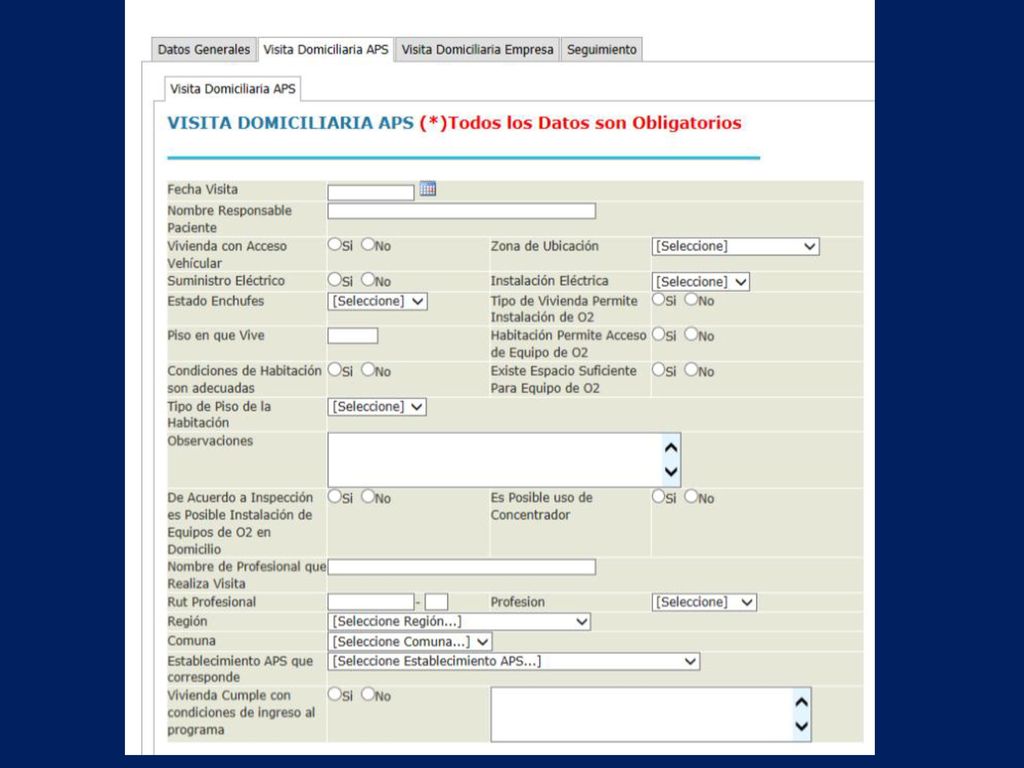Expand the Seleccione Región dropdown
Viewport: 1024px width, 768px height.
coord(459,621)
